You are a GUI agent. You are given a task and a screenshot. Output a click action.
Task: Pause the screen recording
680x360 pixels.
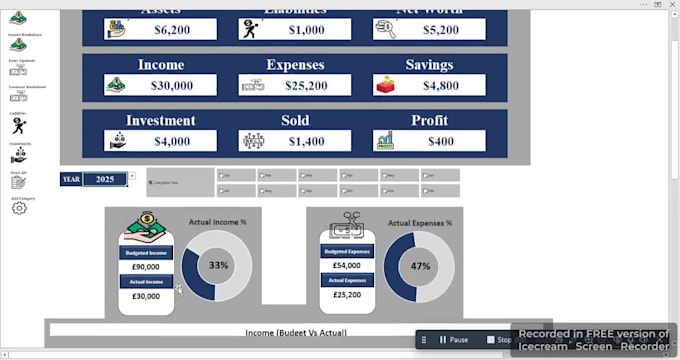(454, 340)
